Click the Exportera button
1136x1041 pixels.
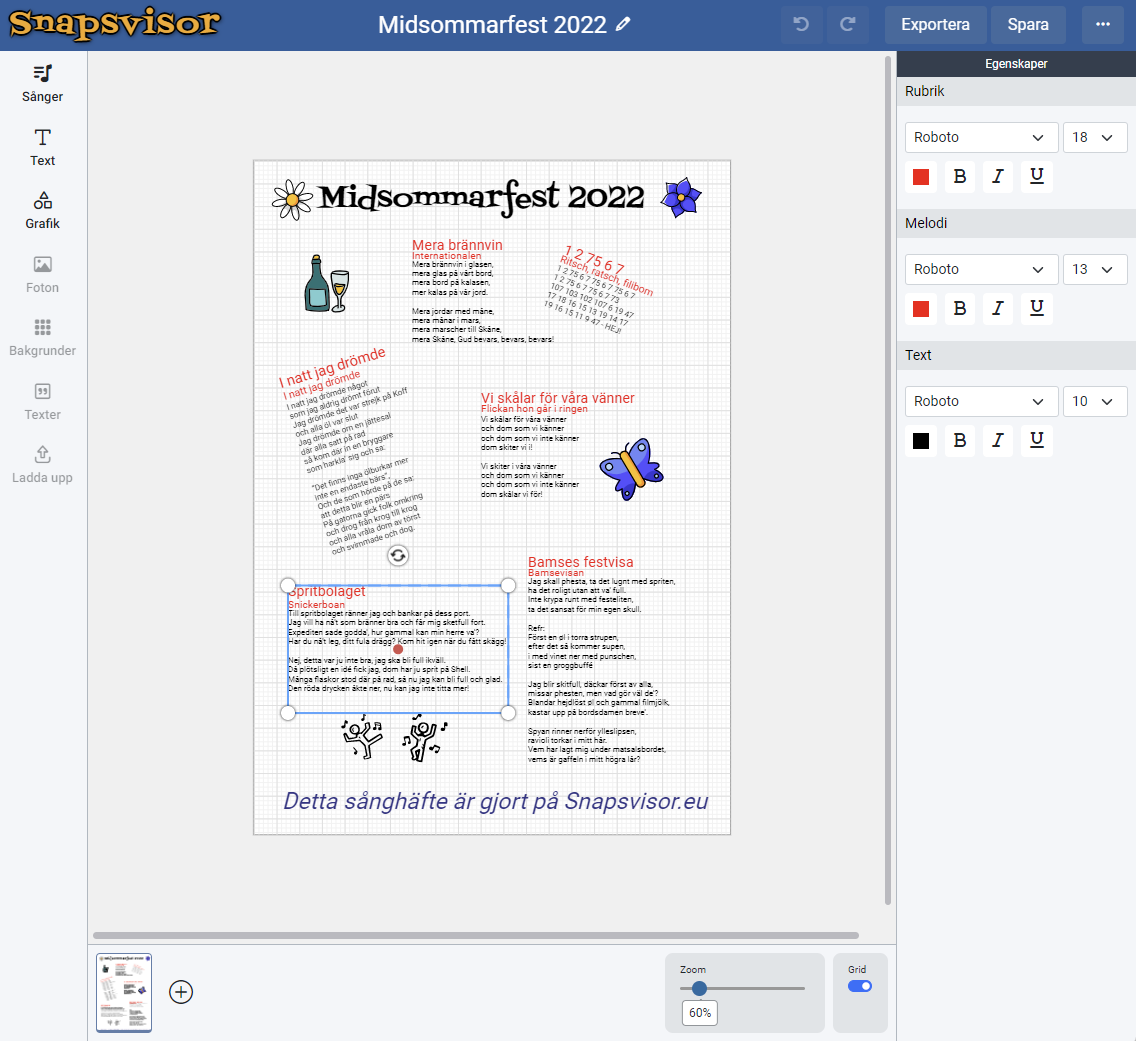[935, 25]
